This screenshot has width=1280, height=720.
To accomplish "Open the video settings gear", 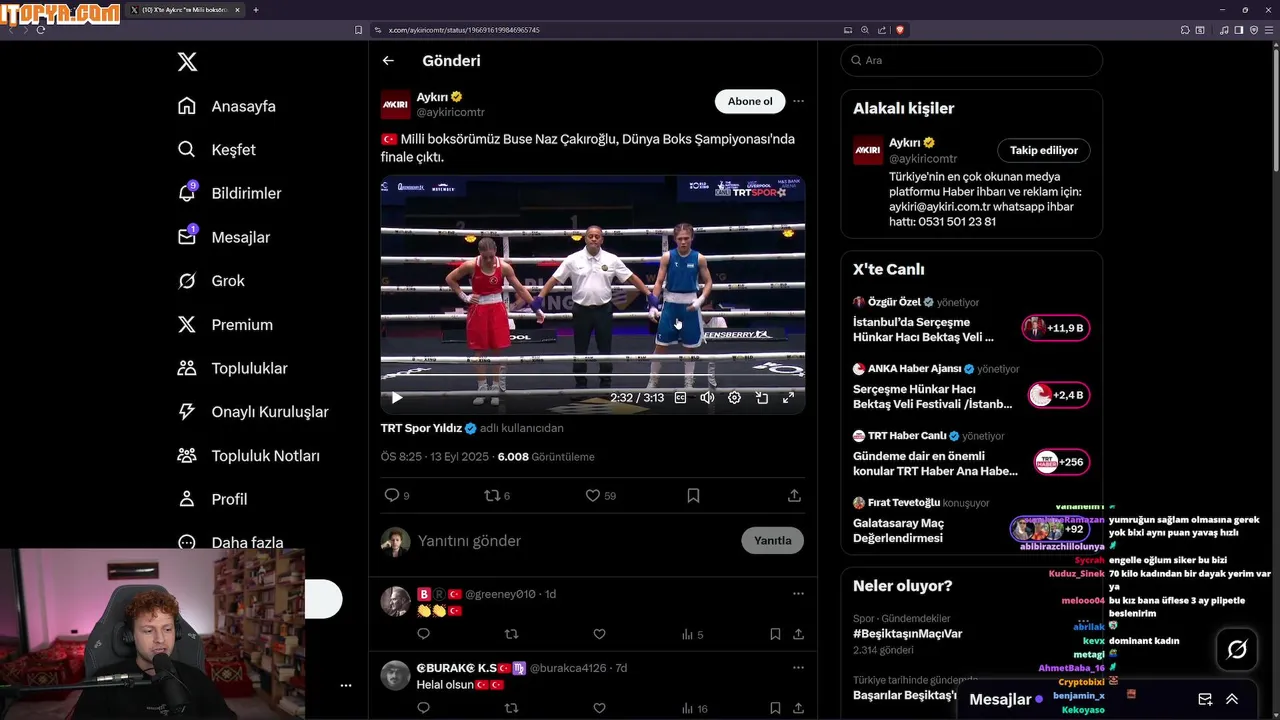I will (x=734, y=398).
